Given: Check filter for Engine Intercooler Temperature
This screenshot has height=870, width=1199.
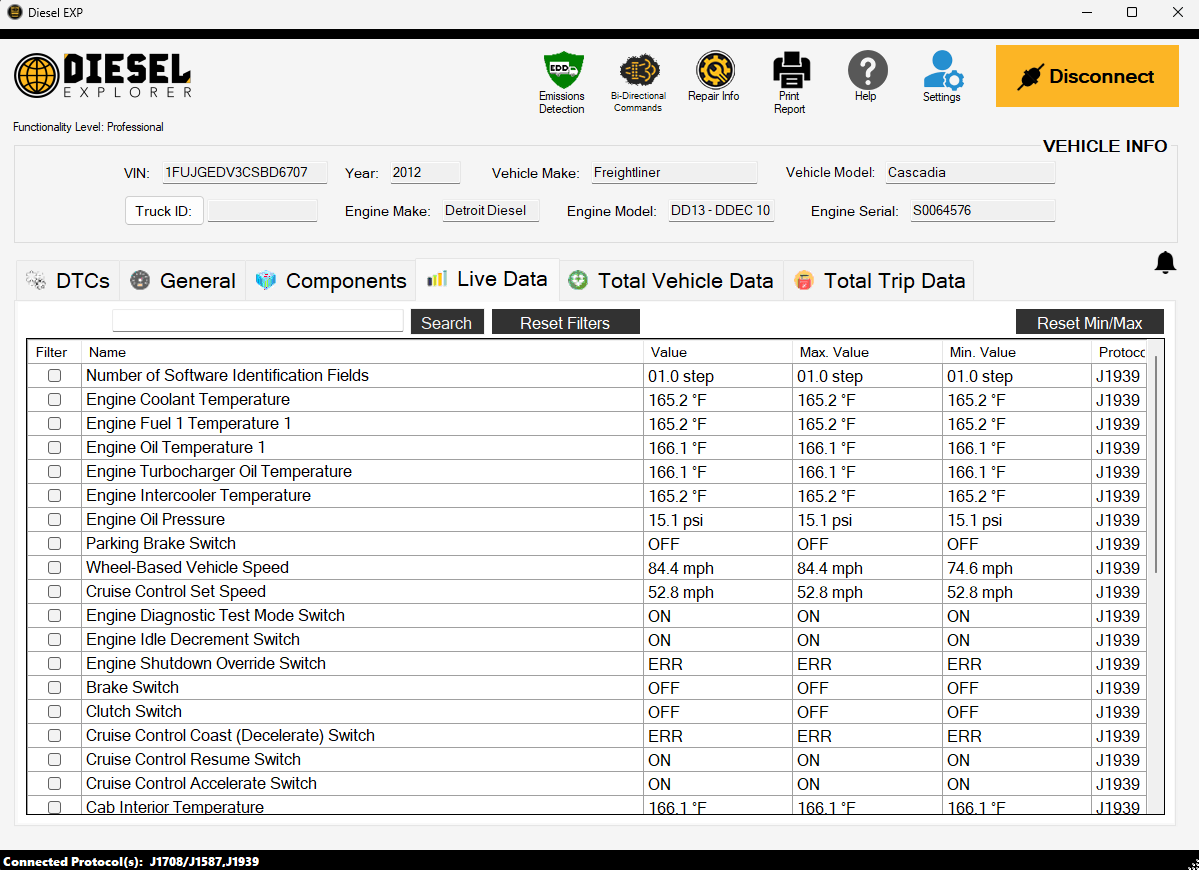Looking at the screenshot, I should [54, 495].
